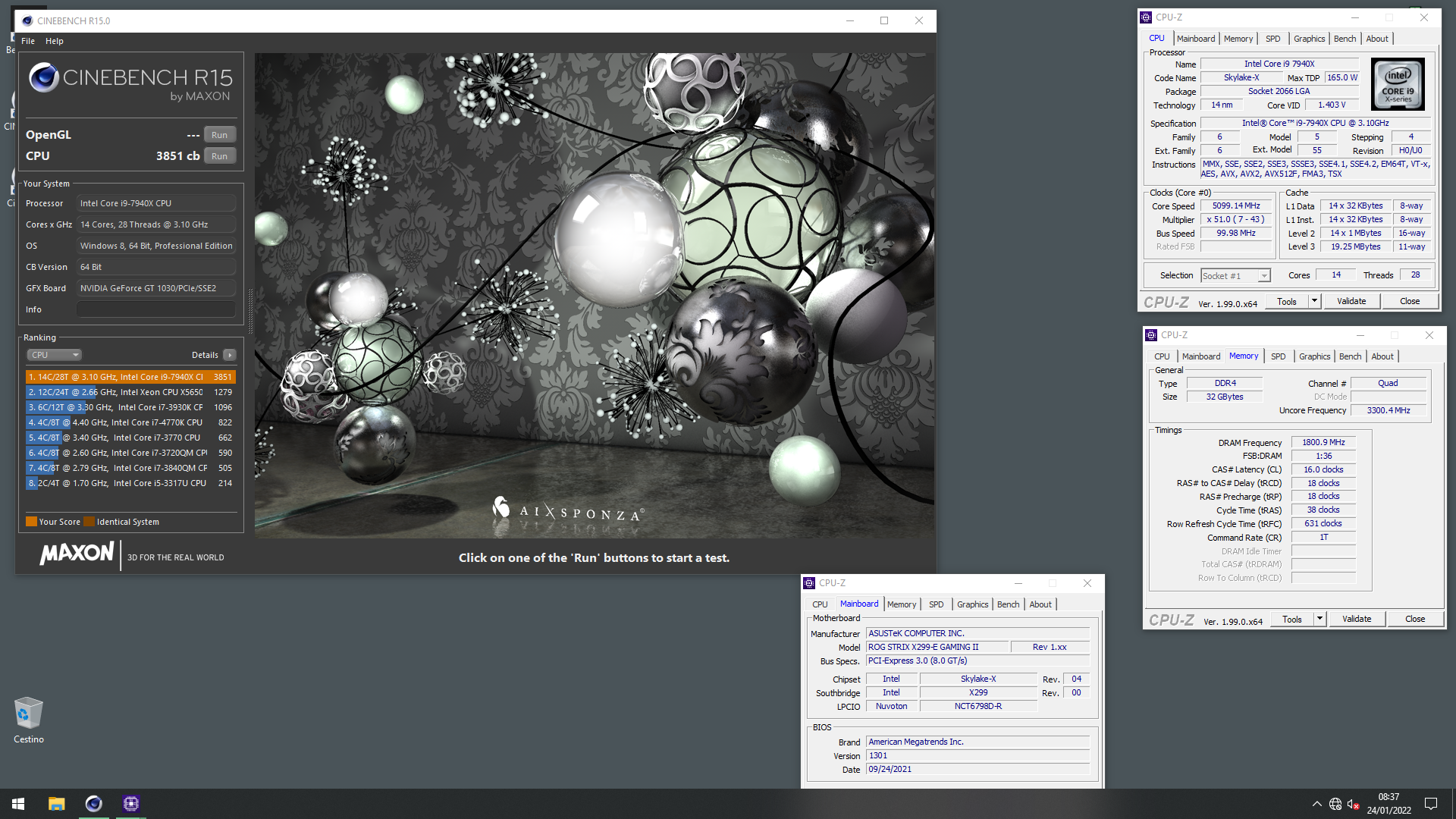Switch to Mainboard tab in top CPU-Z
The image size is (1456, 819).
point(1196,39)
